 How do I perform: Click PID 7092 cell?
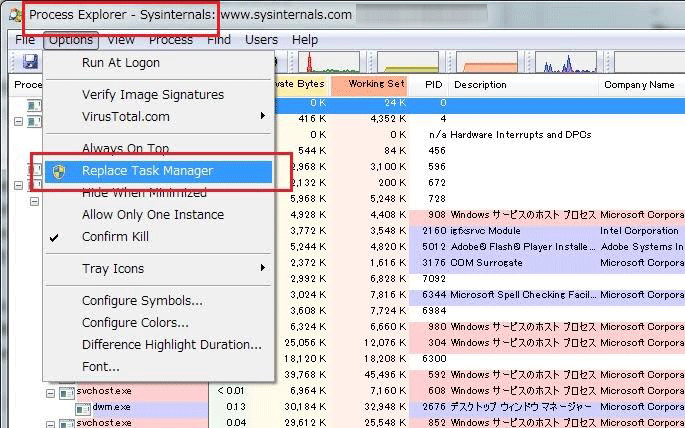[434, 279]
